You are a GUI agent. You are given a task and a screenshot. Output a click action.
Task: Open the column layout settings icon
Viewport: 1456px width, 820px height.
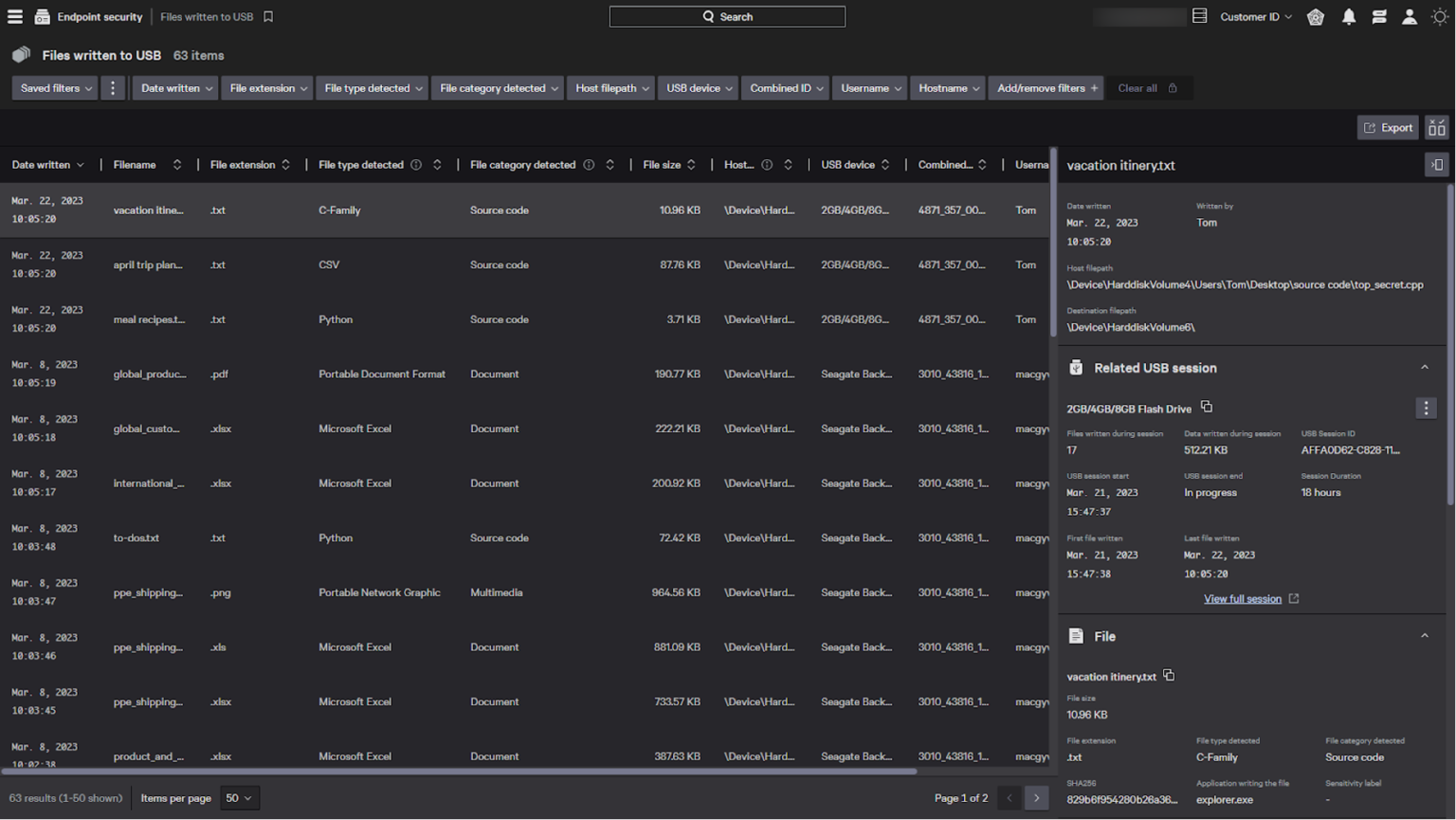pos(1437,128)
